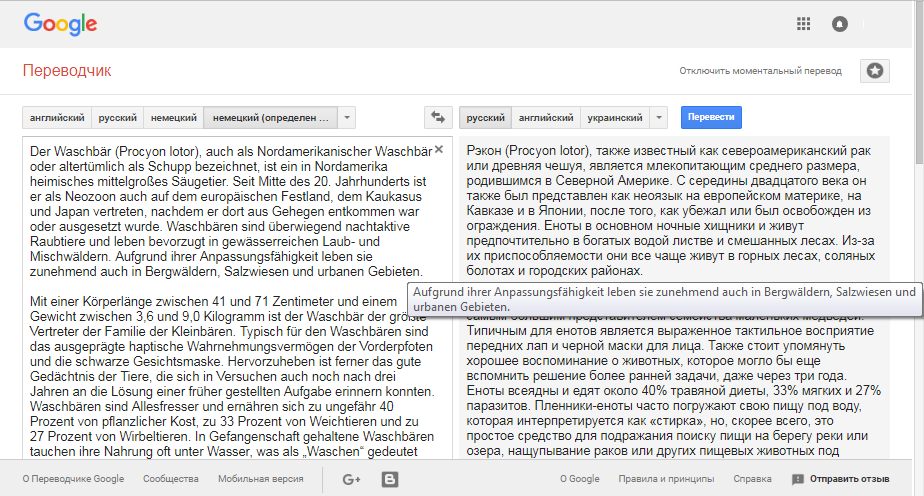Select русский as target language
The image size is (924, 496).
pos(486,117)
